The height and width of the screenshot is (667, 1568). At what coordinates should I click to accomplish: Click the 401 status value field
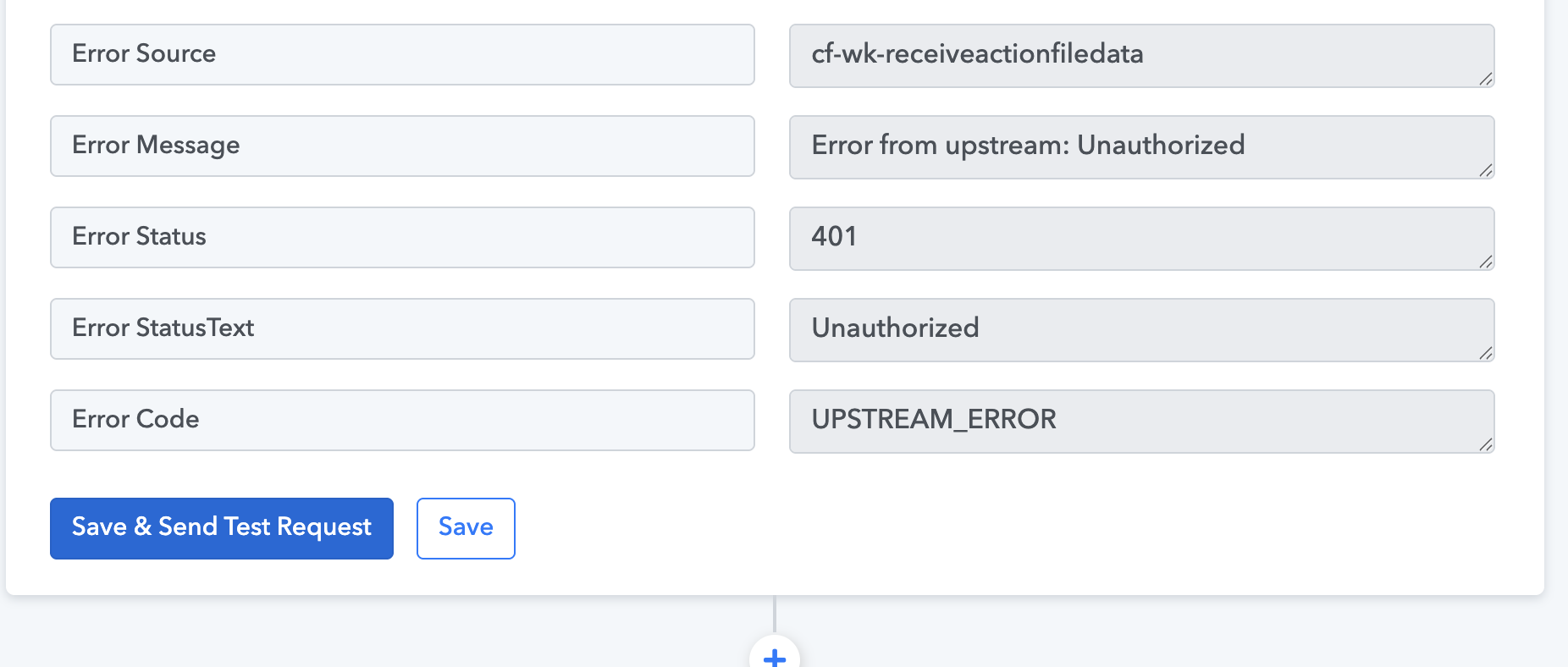pos(1141,238)
